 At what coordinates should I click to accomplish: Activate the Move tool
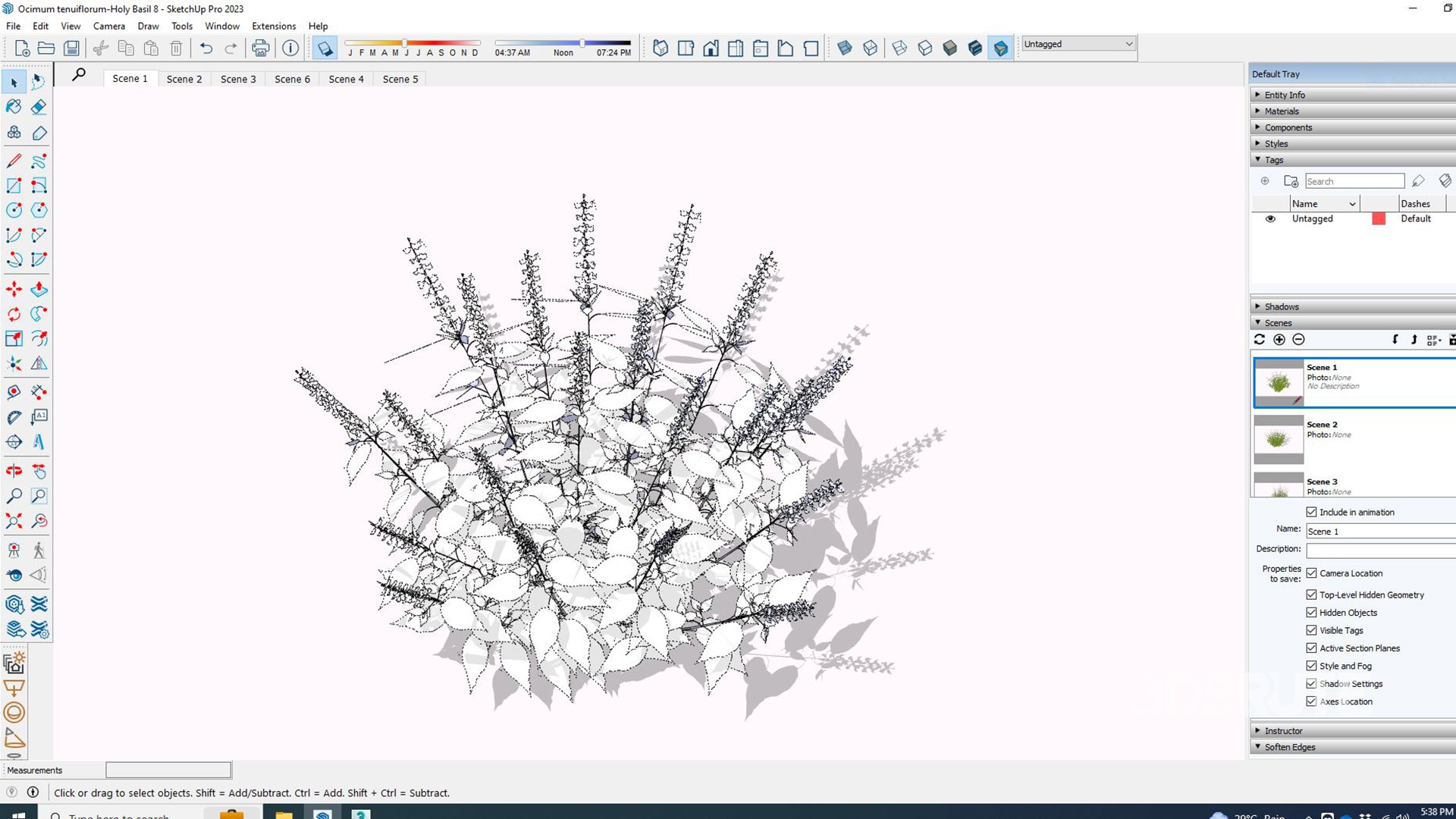14,289
